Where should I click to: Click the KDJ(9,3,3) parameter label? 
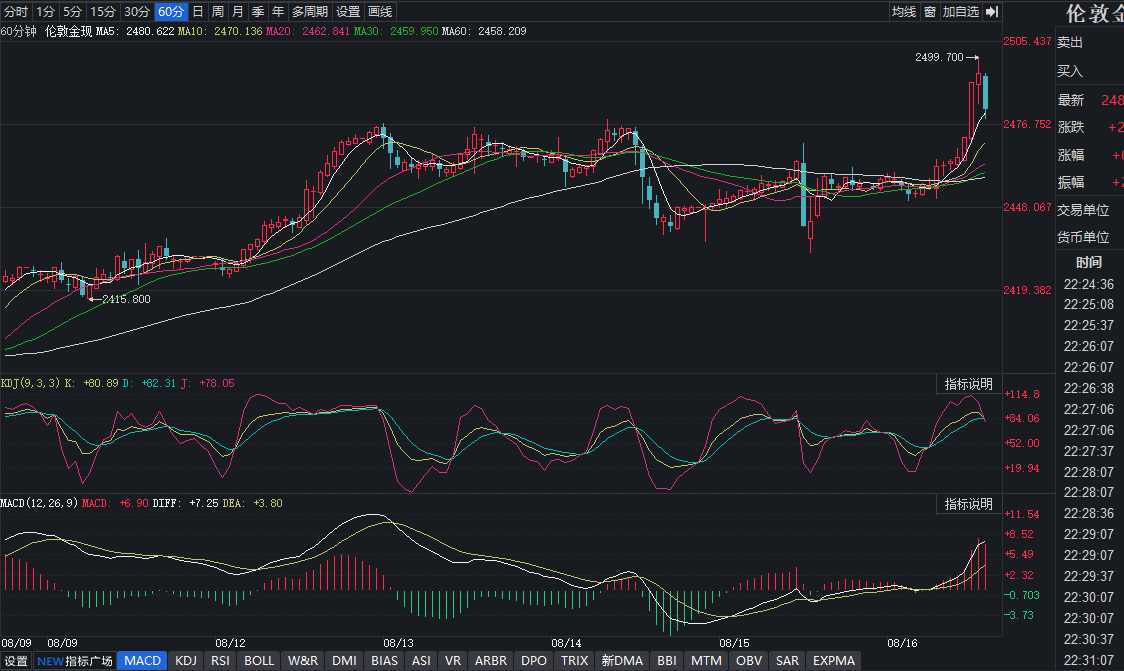[31, 384]
